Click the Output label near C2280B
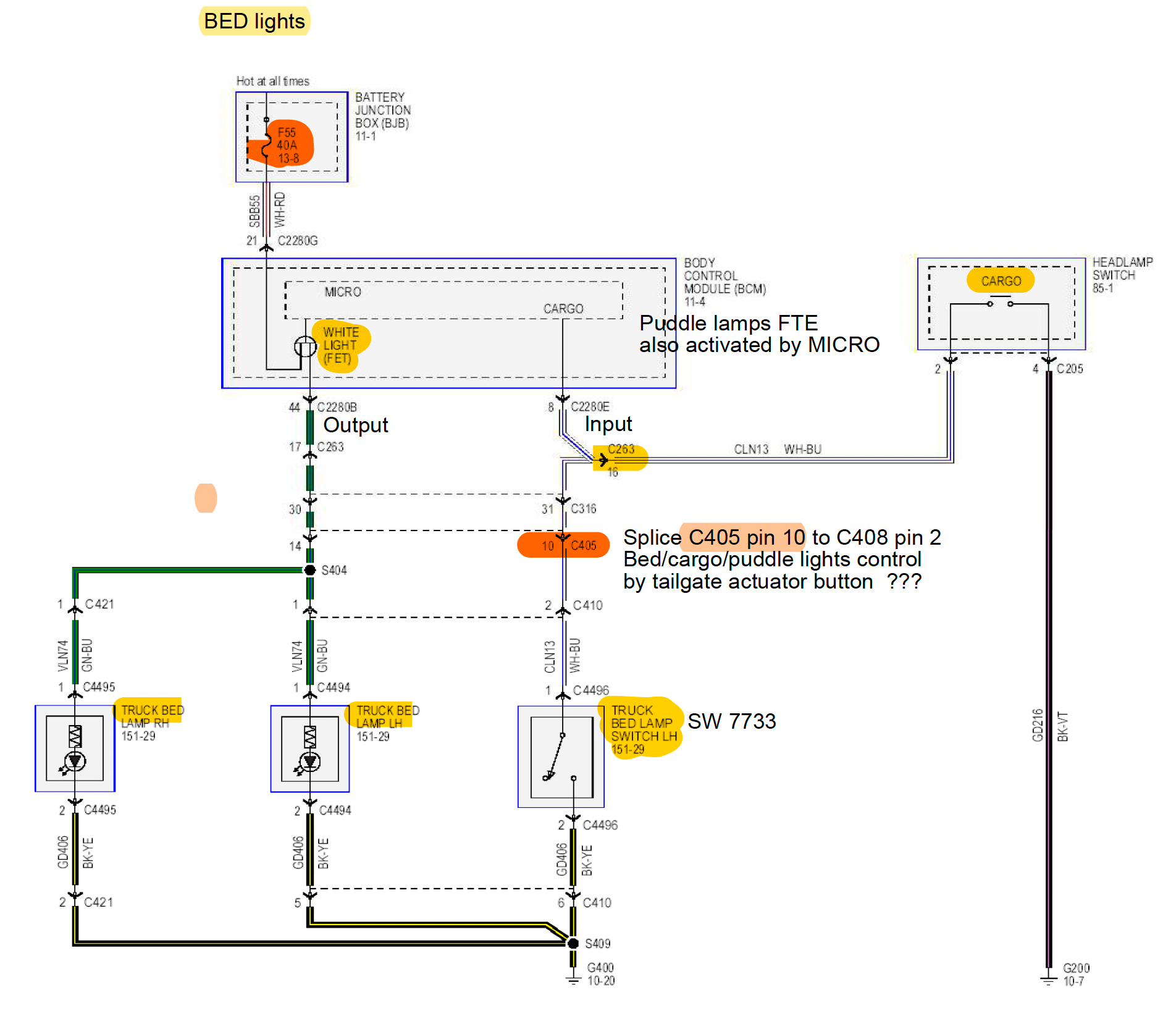The width and height of the screenshot is (1176, 1019). (x=355, y=425)
